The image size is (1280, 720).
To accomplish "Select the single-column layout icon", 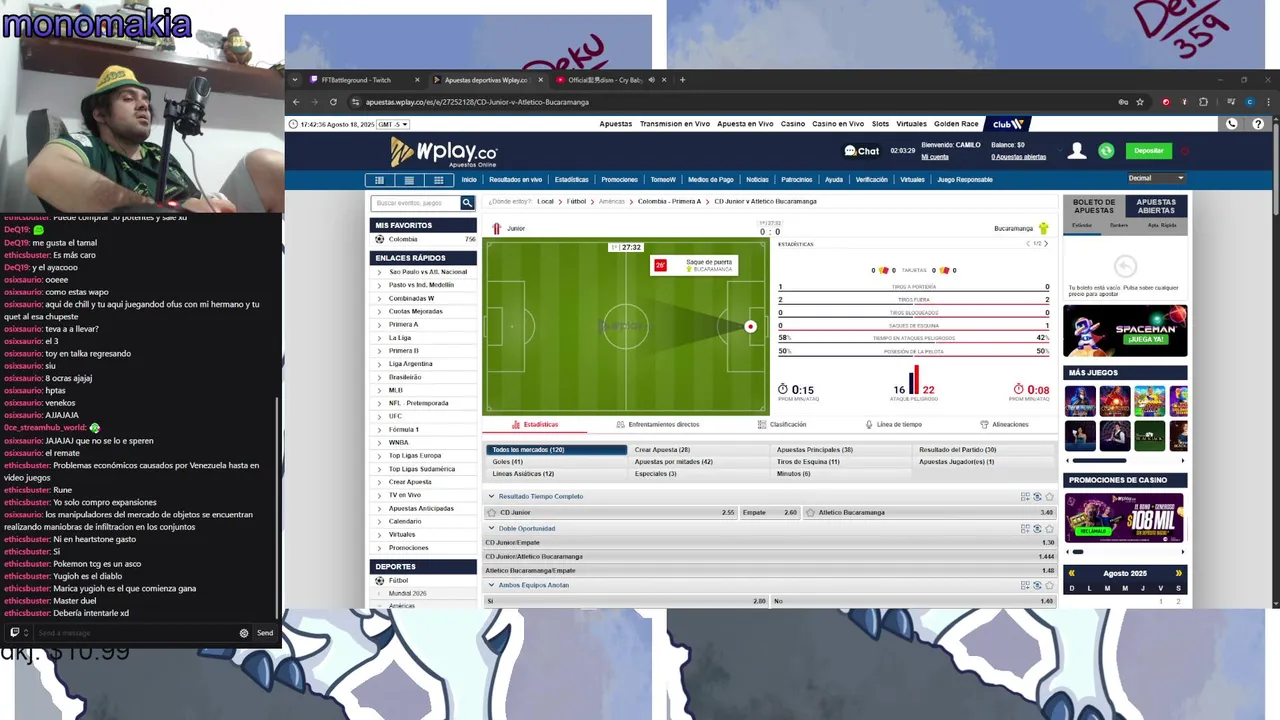I will click(x=379, y=180).
